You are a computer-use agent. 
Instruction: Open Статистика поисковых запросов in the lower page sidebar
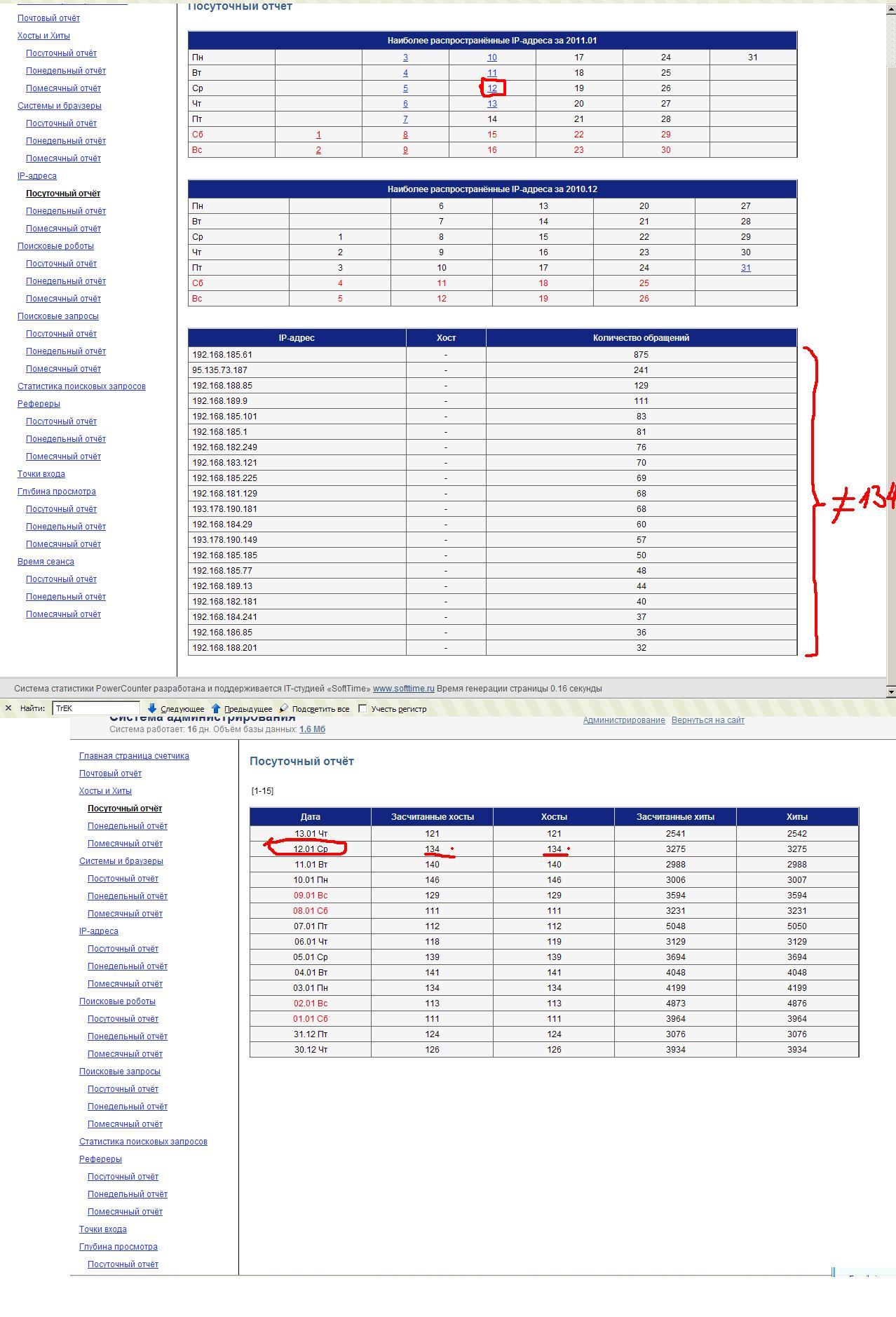pos(143,1142)
